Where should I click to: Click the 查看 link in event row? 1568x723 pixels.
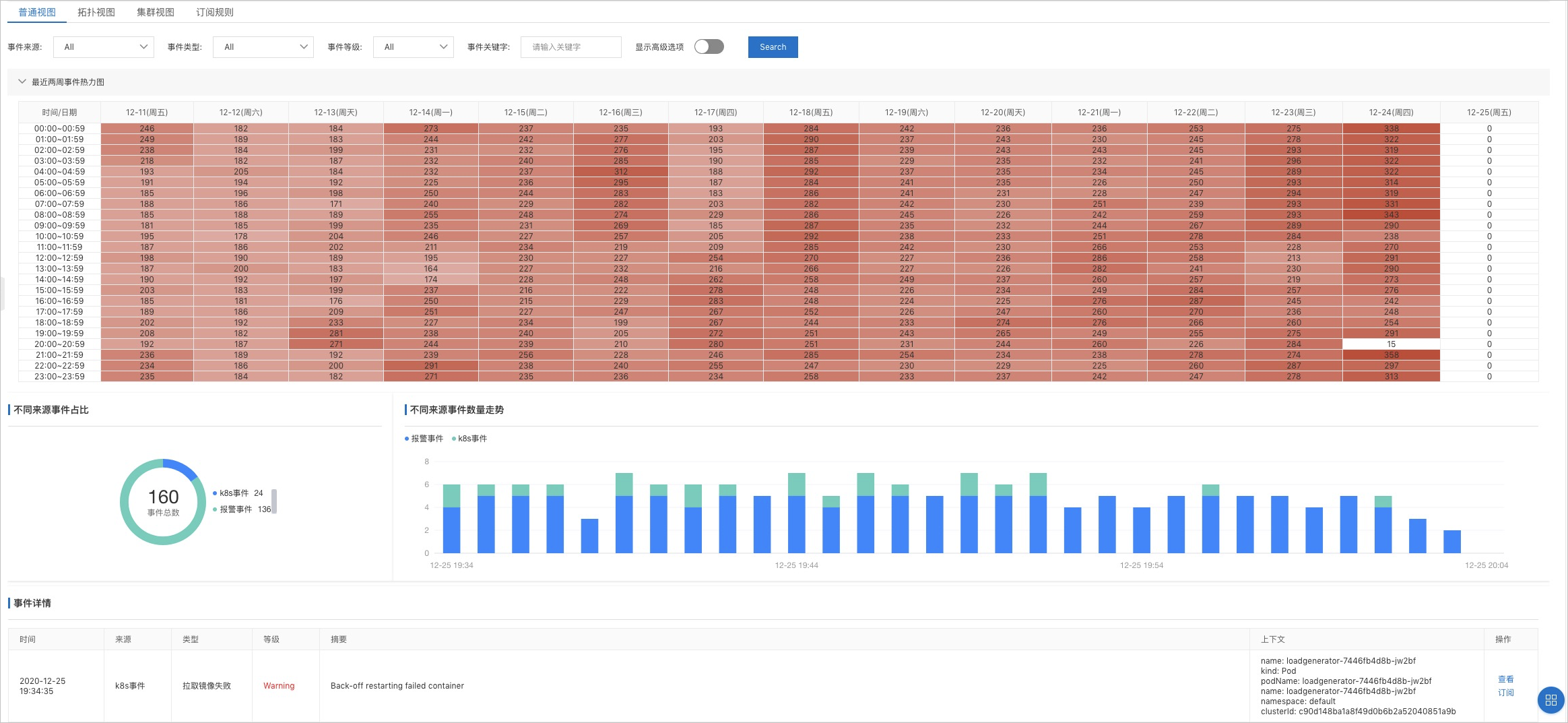click(x=1505, y=679)
